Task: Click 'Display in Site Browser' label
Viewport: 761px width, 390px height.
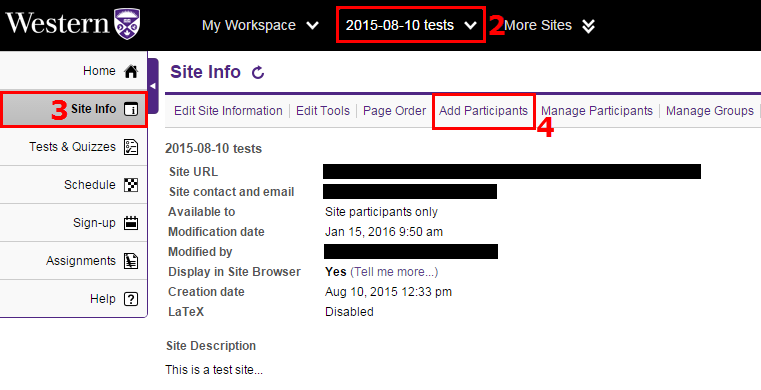Action: click(x=234, y=272)
